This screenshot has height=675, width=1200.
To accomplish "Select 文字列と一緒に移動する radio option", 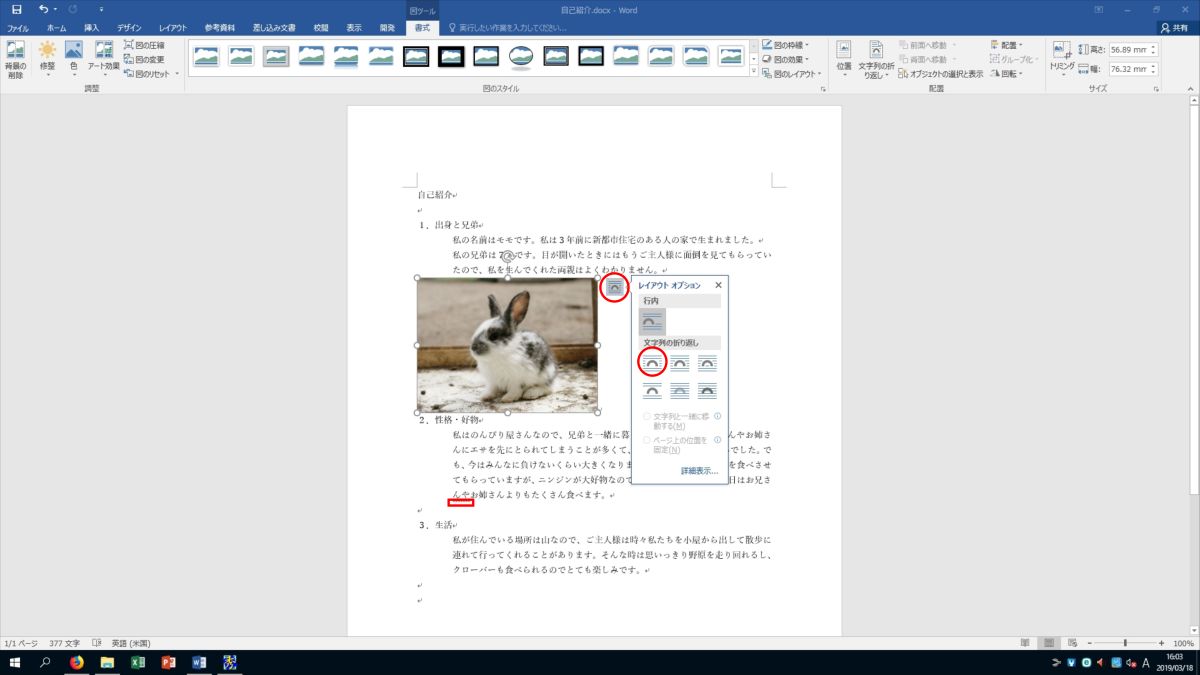I will [x=648, y=416].
